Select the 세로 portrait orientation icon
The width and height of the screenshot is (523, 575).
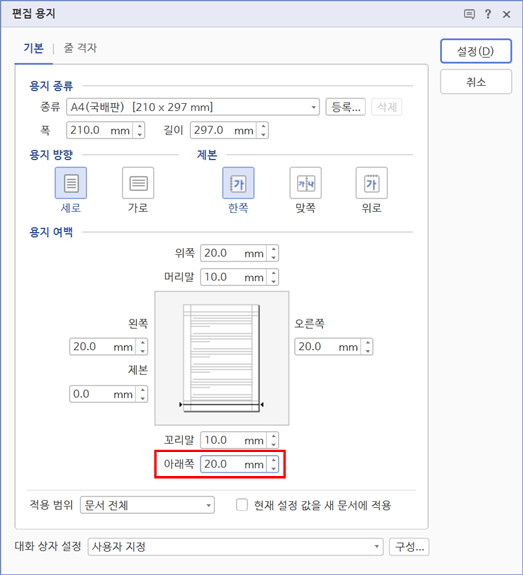pyautogui.click(x=71, y=183)
